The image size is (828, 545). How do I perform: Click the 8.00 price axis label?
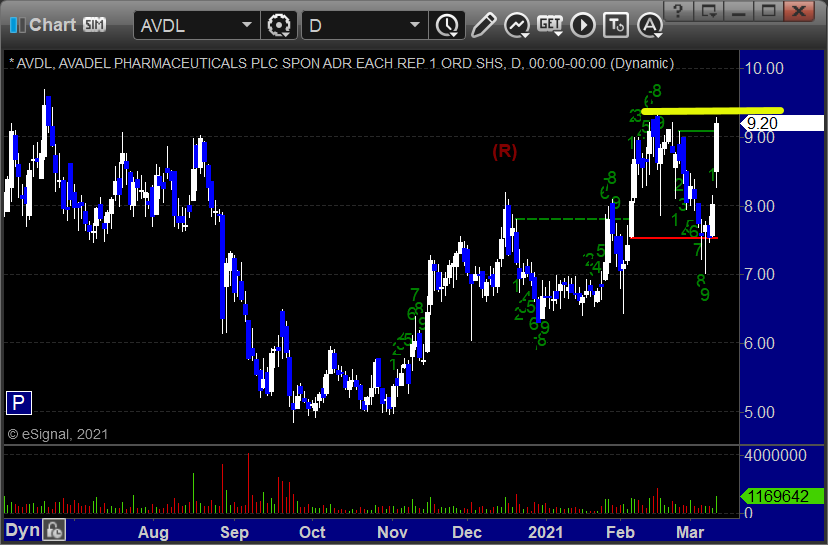coord(759,206)
